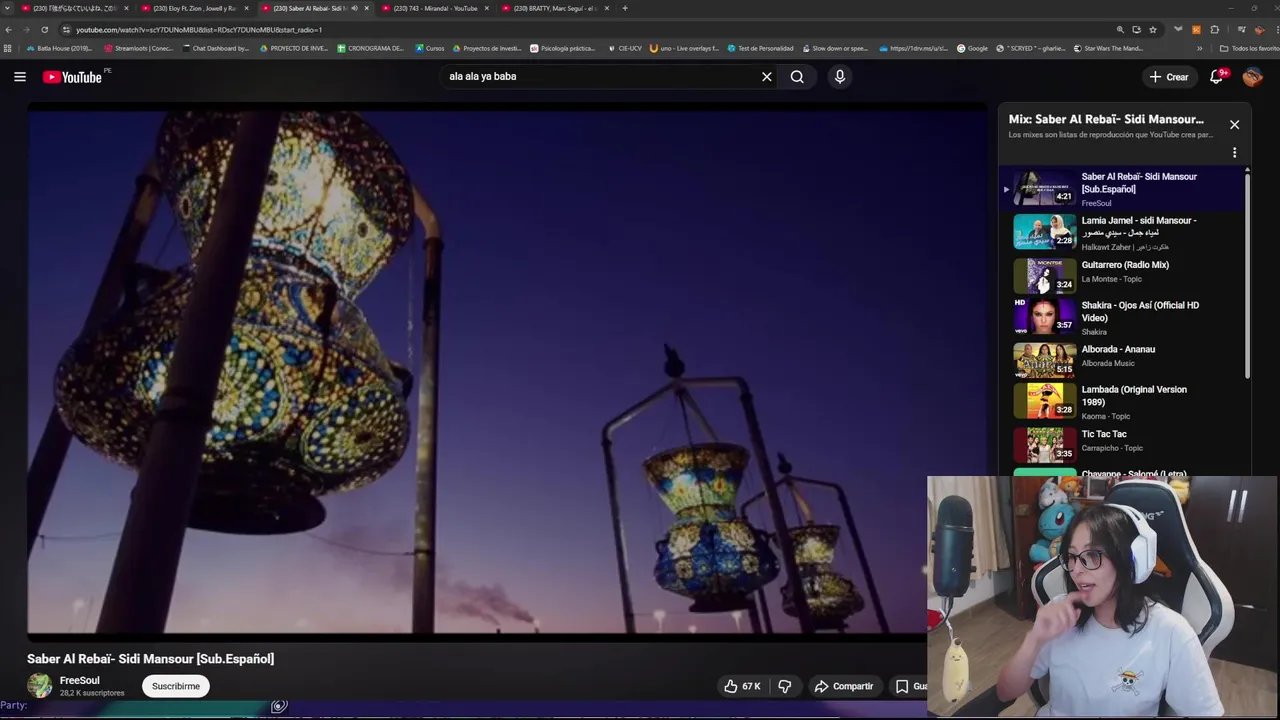1280x720 pixels.
Task: Open Chat Dashboard bookmark
Action: (216, 48)
